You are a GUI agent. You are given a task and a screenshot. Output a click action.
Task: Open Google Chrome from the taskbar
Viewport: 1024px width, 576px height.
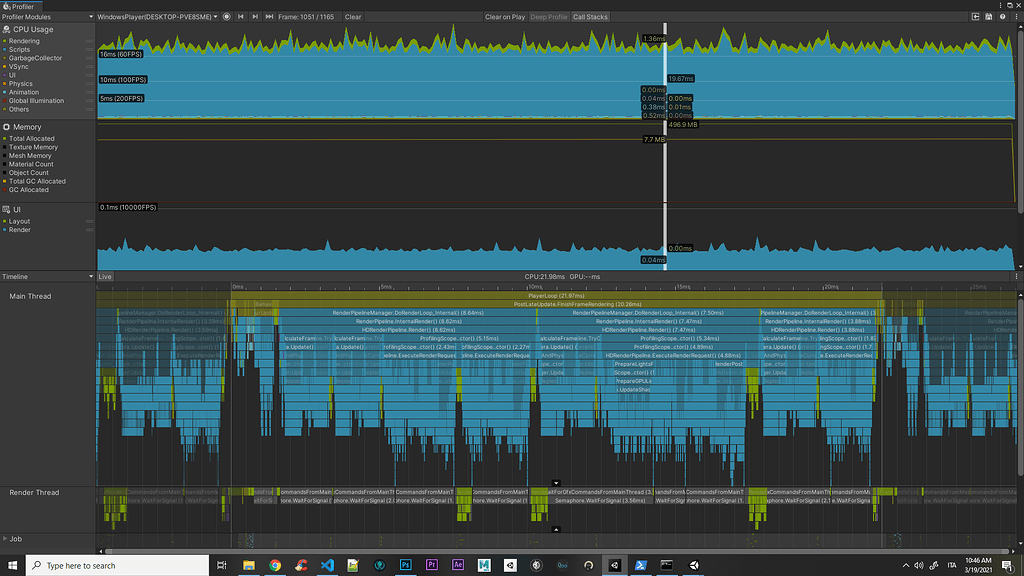click(275, 565)
